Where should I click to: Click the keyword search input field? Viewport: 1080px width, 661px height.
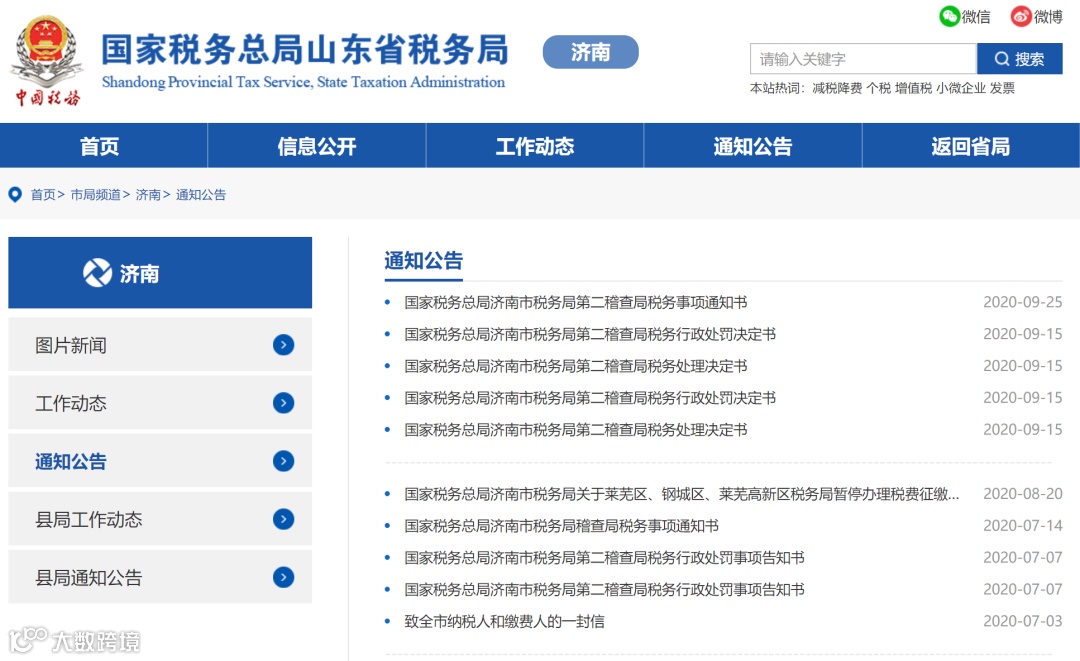pyautogui.click(x=863, y=59)
